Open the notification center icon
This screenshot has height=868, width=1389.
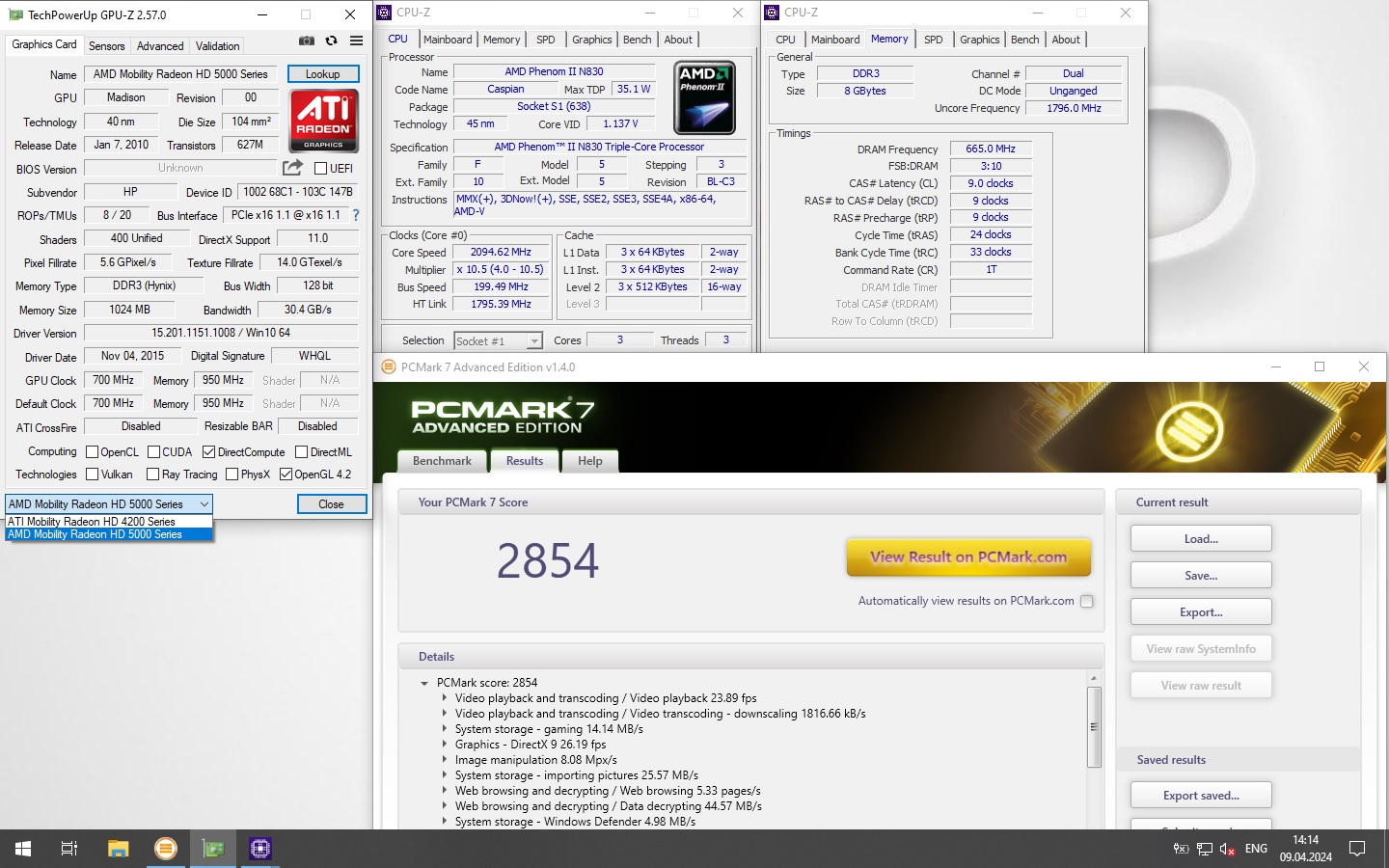coord(1357,849)
